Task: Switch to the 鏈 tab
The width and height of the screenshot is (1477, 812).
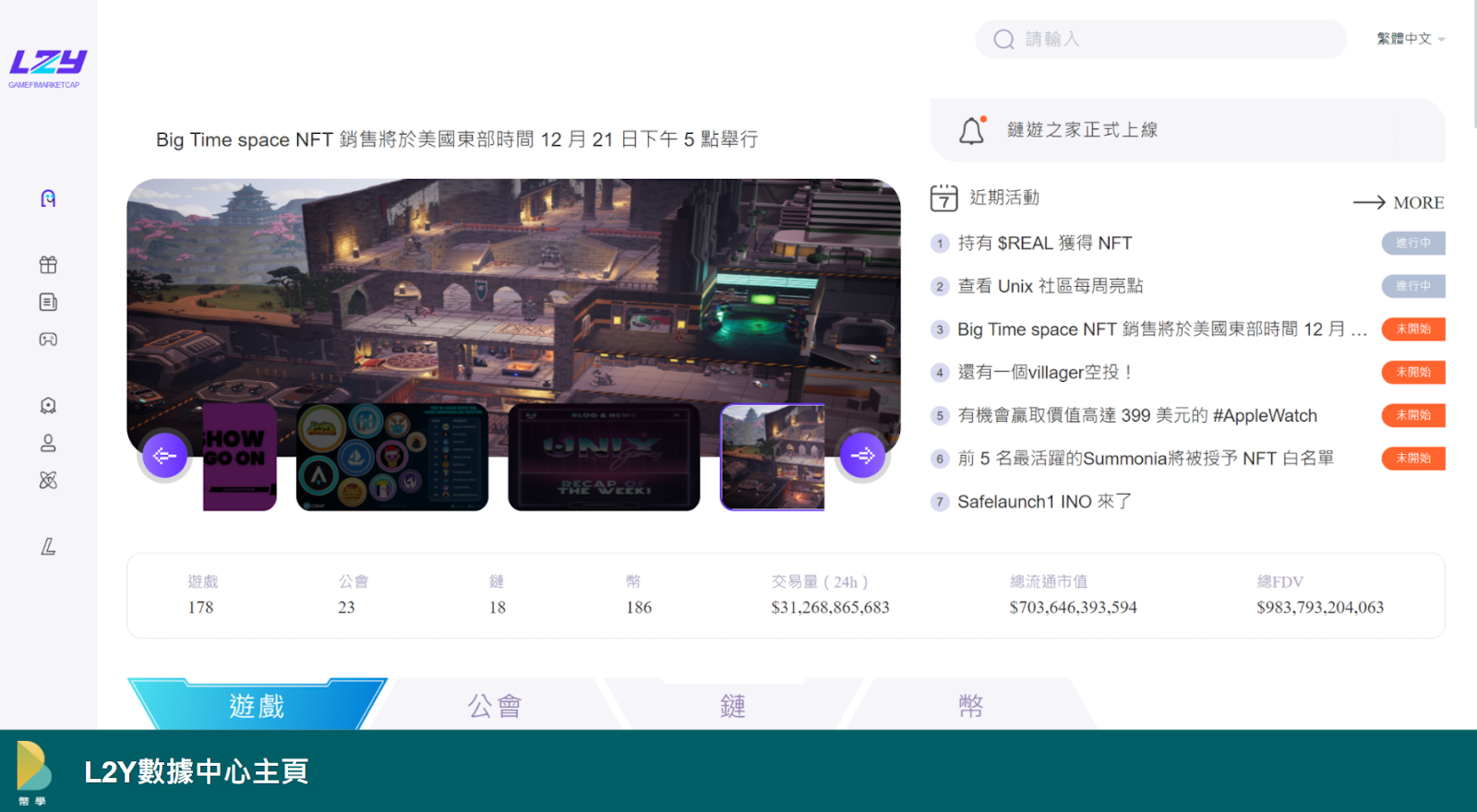Action: (x=733, y=705)
